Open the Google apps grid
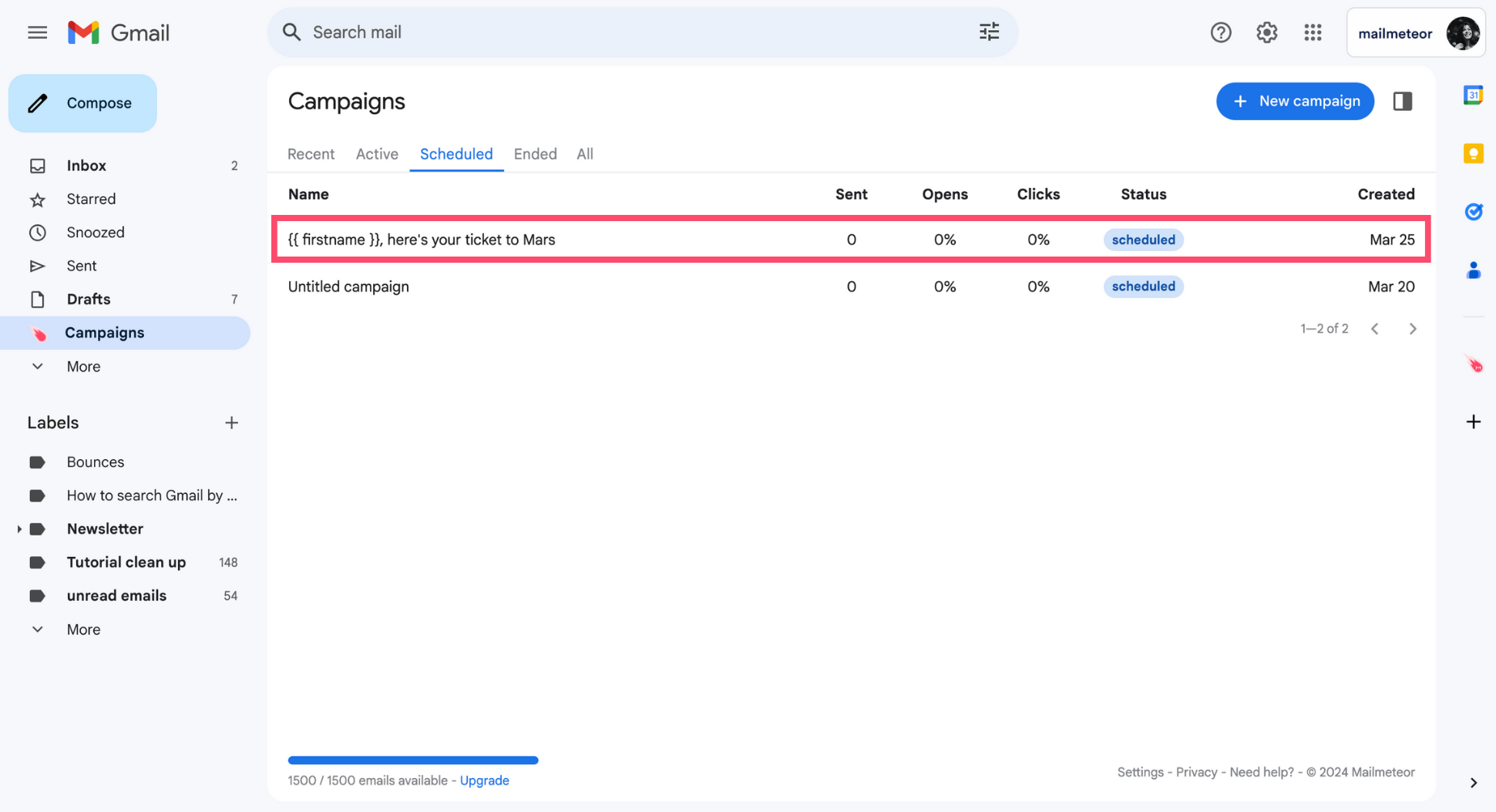The height and width of the screenshot is (812, 1496). pos(1313,32)
